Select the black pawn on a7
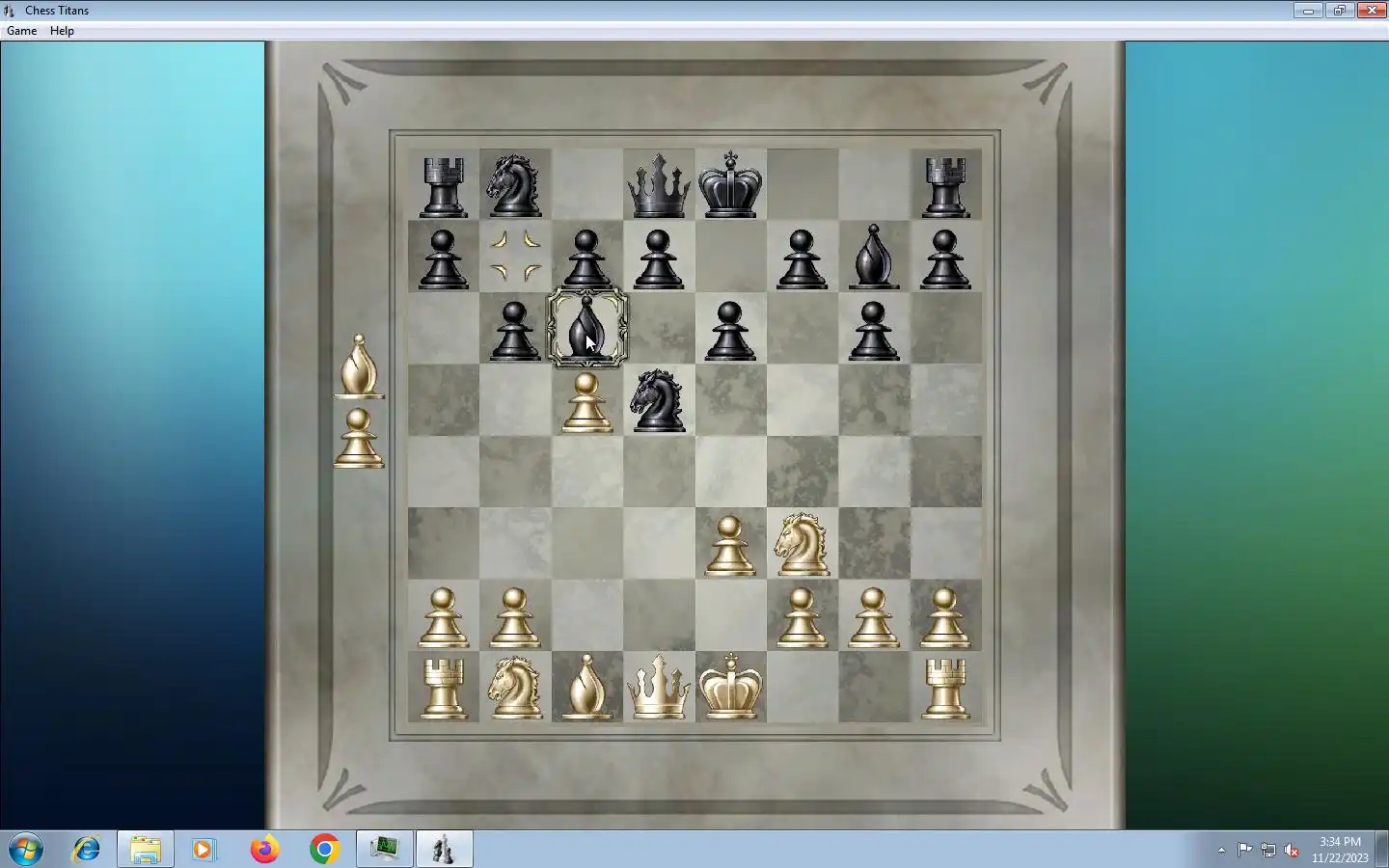Screen dimensions: 1389x868 pyautogui.click(x=443, y=258)
